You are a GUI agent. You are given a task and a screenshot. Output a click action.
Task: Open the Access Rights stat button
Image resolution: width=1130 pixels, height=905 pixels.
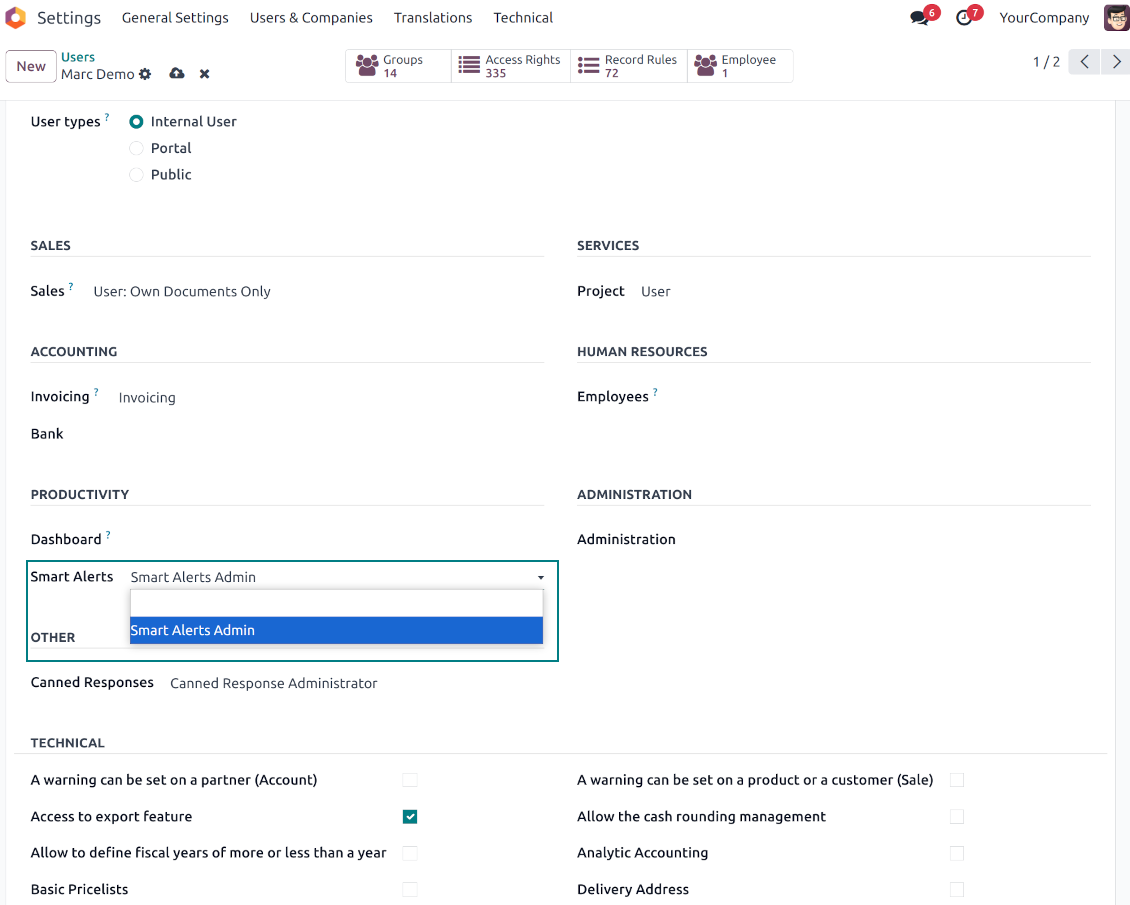[x=510, y=66]
